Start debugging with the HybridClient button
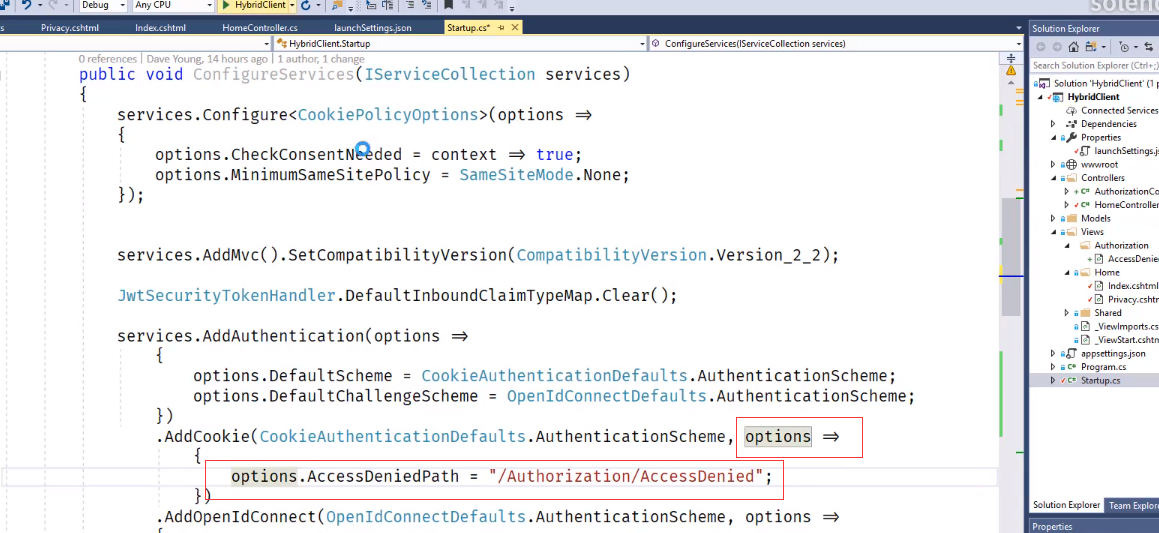The height and width of the screenshot is (533, 1159). [x=254, y=5]
